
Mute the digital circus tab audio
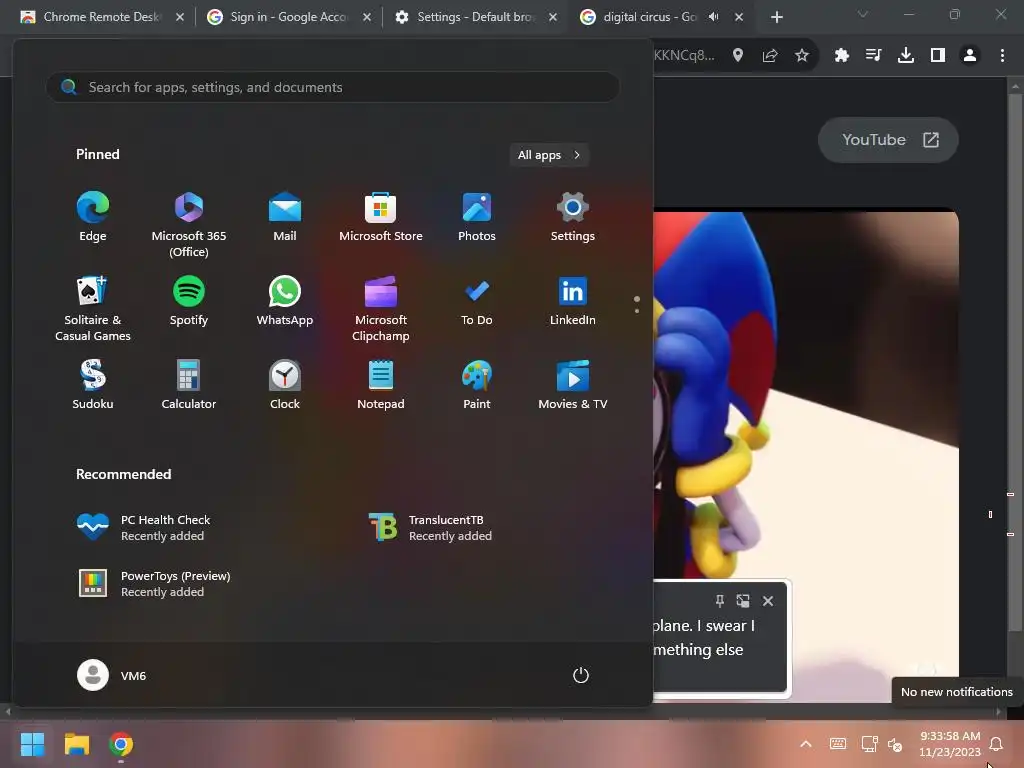coord(714,17)
